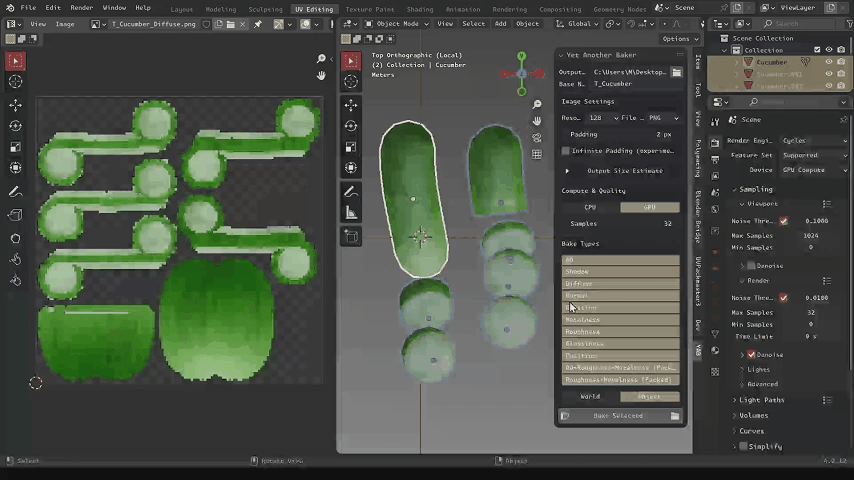Select CPU compute option
The image size is (854, 480).
[590, 207]
